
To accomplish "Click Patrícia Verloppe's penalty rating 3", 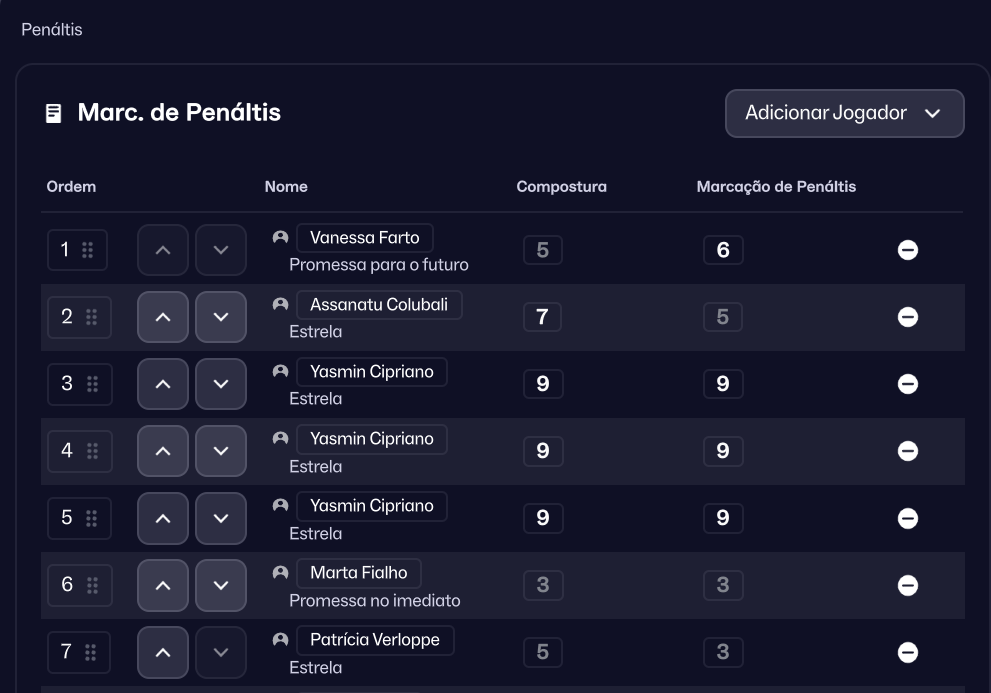I will [723, 652].
